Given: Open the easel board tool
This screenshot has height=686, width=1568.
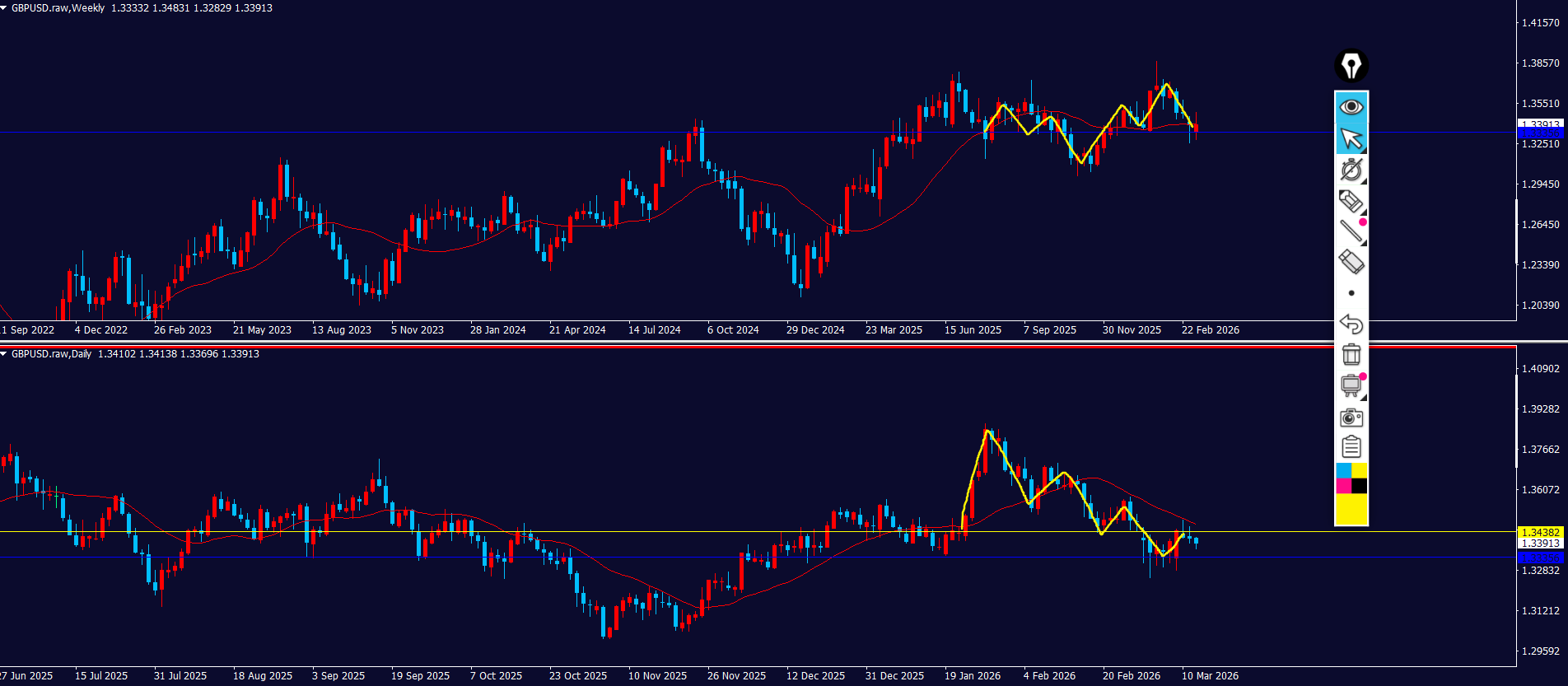Looking at the screenshot, I should pyautogui.click(x=1351, y=385).
